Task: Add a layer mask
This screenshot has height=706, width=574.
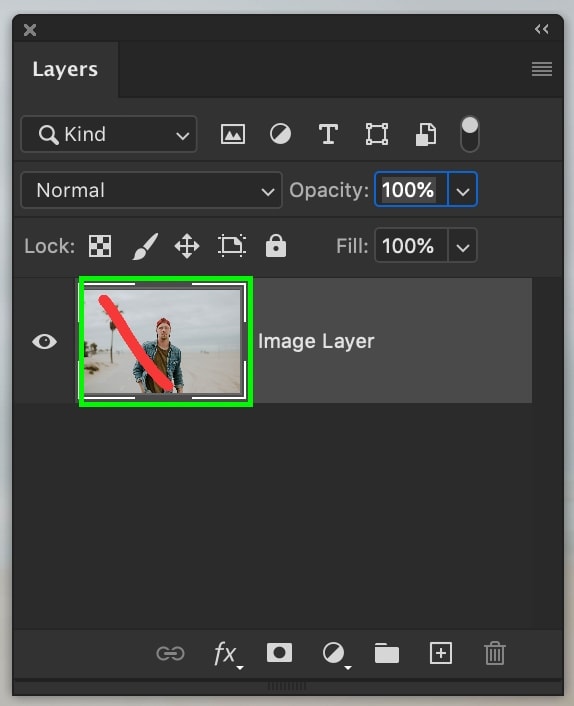Action: click(279, 653)
